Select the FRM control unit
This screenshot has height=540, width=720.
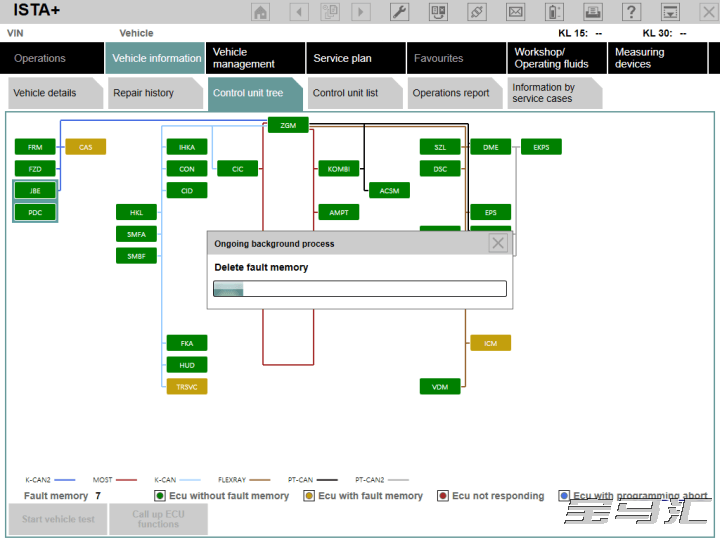35,147
